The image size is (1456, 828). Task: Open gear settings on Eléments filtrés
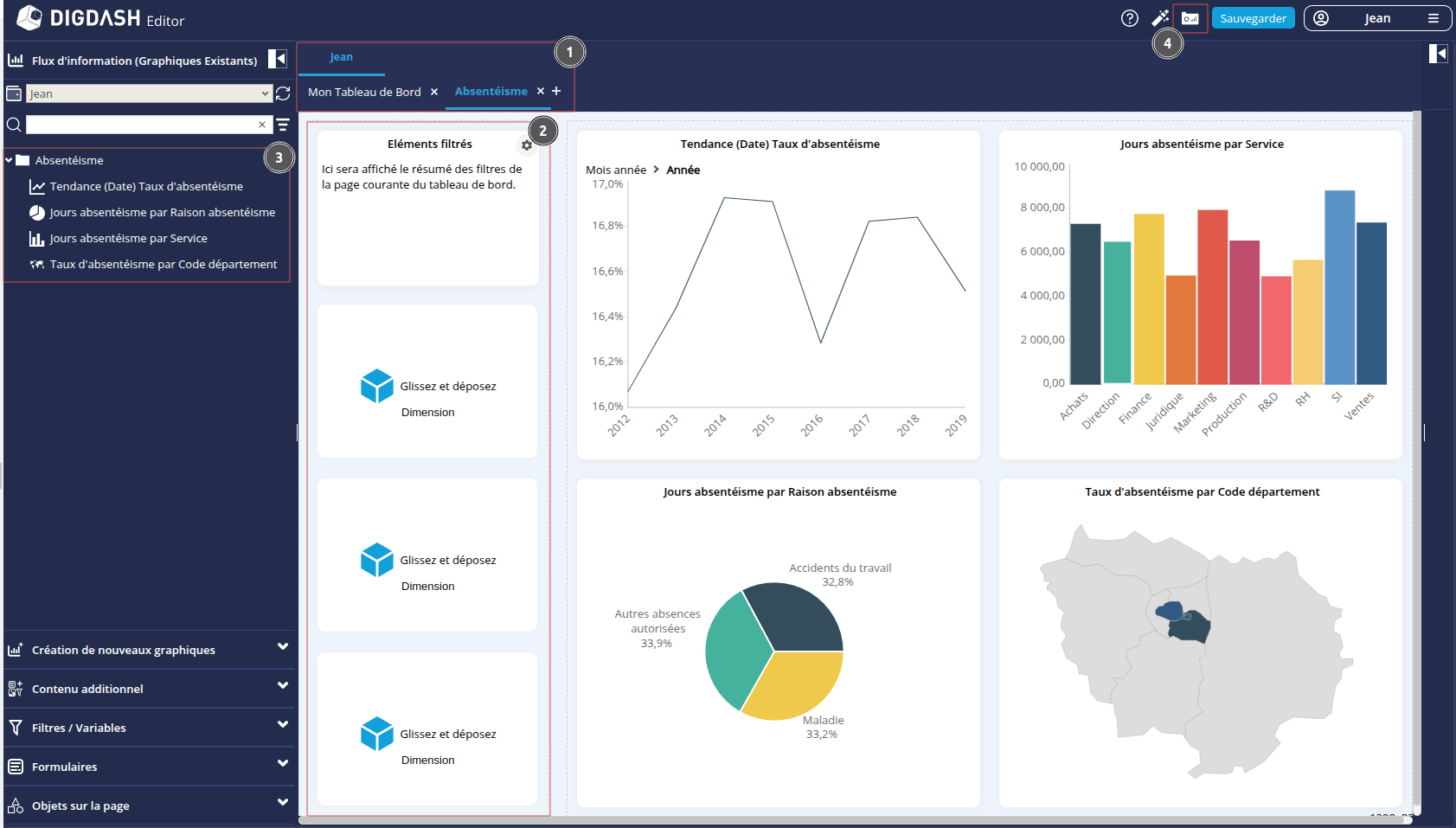(x=527, y=145)
